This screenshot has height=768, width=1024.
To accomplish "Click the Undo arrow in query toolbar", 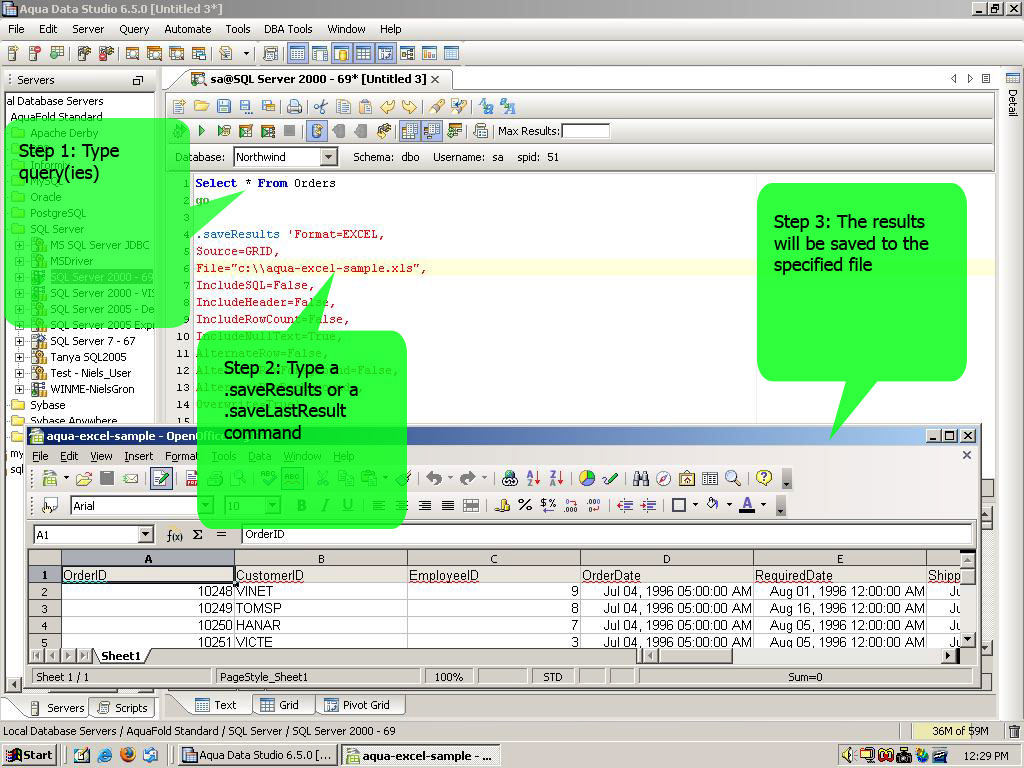I will tap(388, 106).
